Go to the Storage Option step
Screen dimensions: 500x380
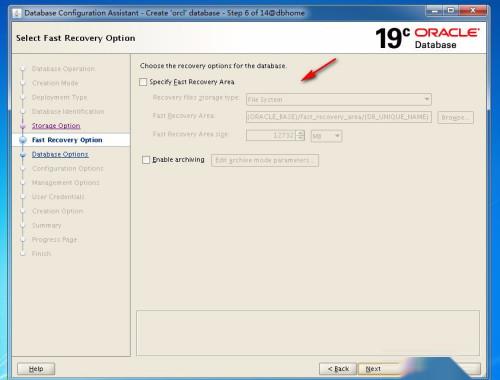pyautogui.click(x=56, y=126)
